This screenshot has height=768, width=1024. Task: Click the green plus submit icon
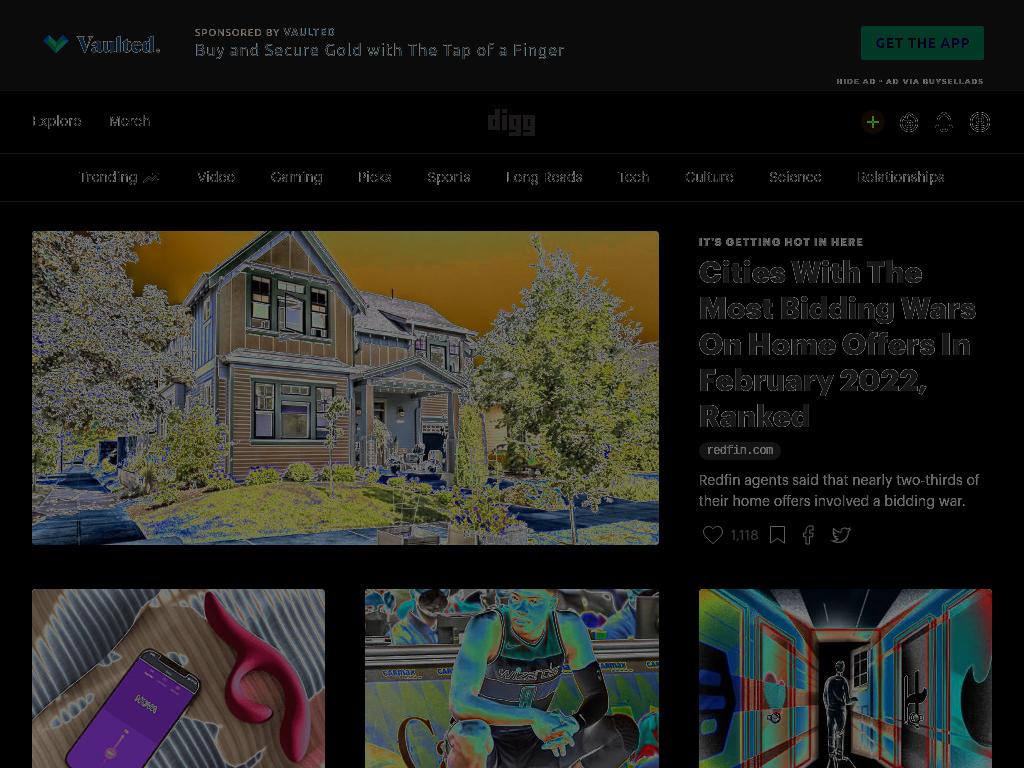click(872, 122)
